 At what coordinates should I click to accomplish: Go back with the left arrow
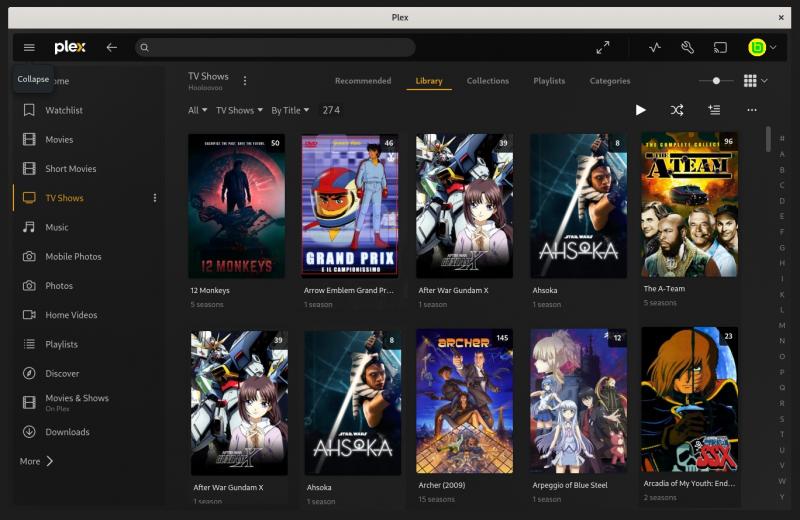(x=112, y=47)
